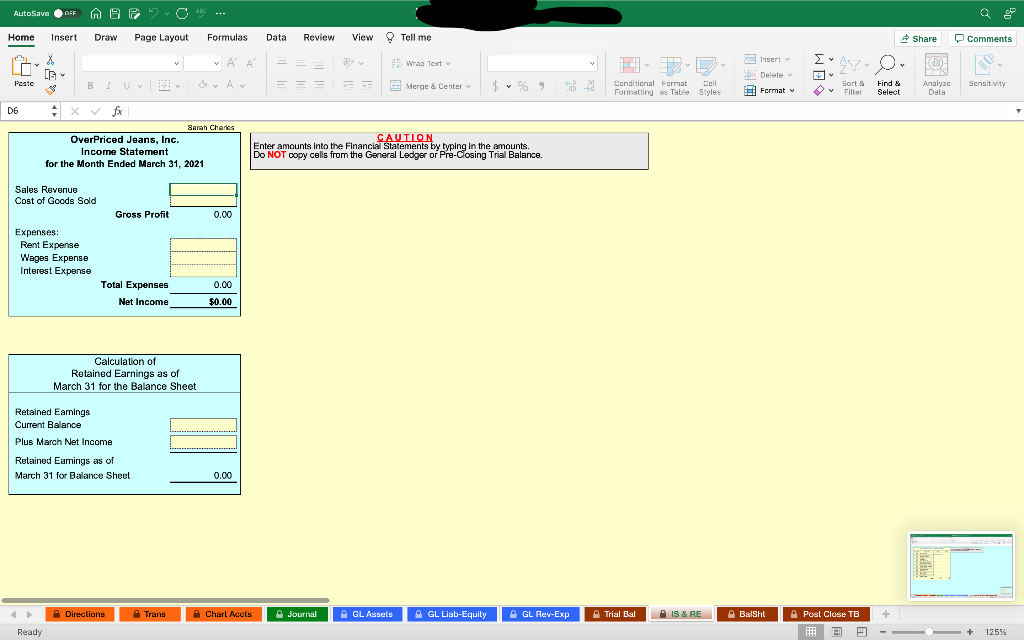Toggle italic formatting

108,85
